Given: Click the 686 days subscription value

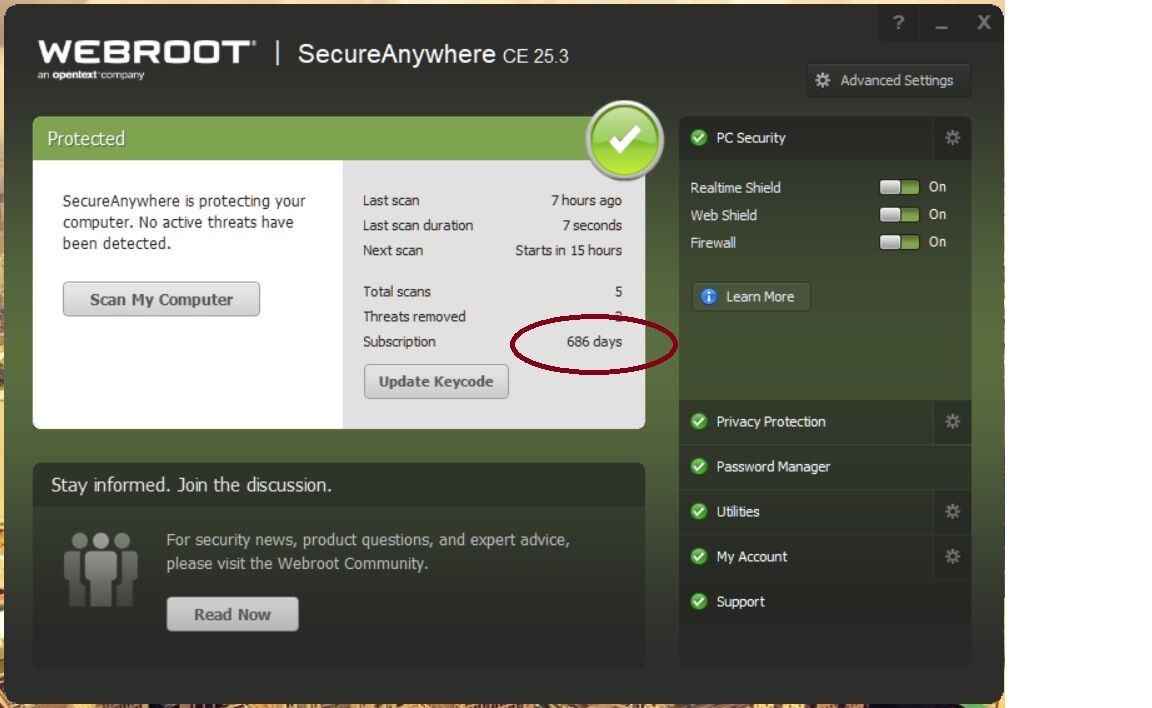Looking at the screenshot, I should (x=594, y=342).
